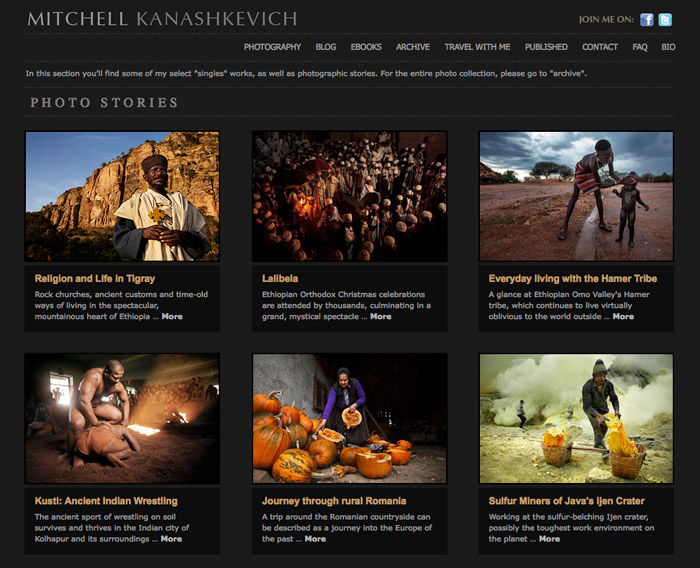The height and width of the screenshot is (568, 700).
Task: Click the Mitchell Kanashkevich site logo
Action: 162,19
